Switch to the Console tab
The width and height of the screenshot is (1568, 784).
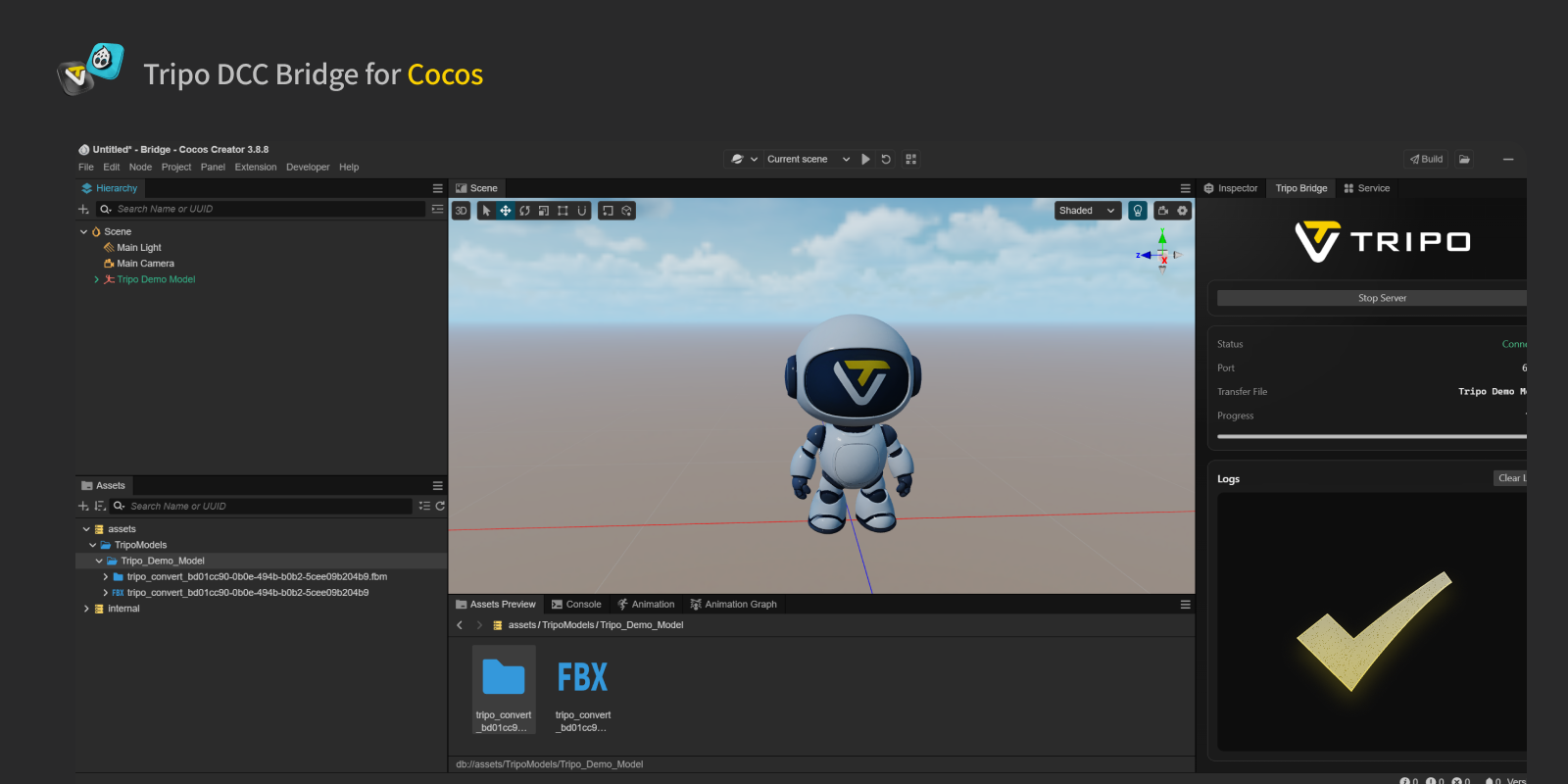576,605
